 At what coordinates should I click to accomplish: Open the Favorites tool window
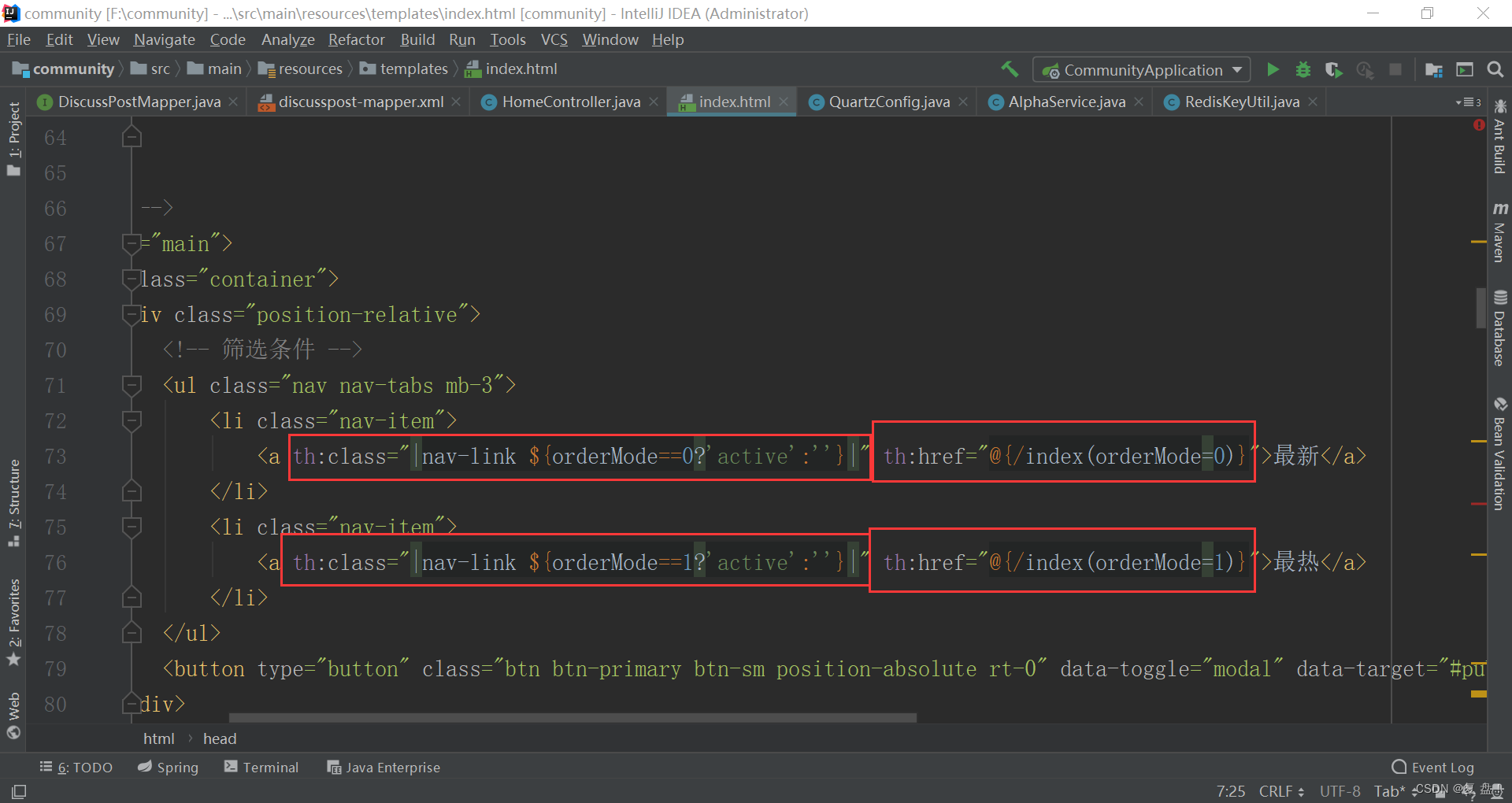13,622
